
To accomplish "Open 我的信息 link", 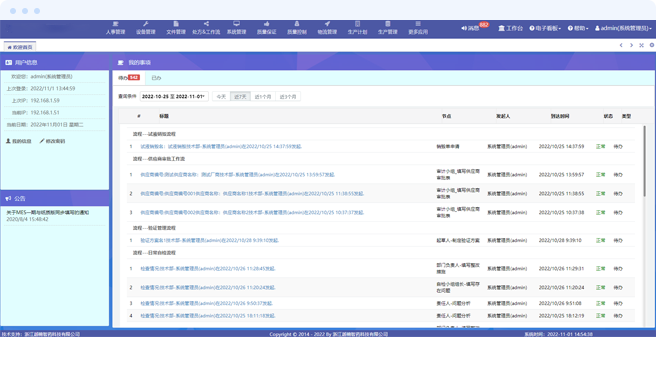I will (19, 141).
